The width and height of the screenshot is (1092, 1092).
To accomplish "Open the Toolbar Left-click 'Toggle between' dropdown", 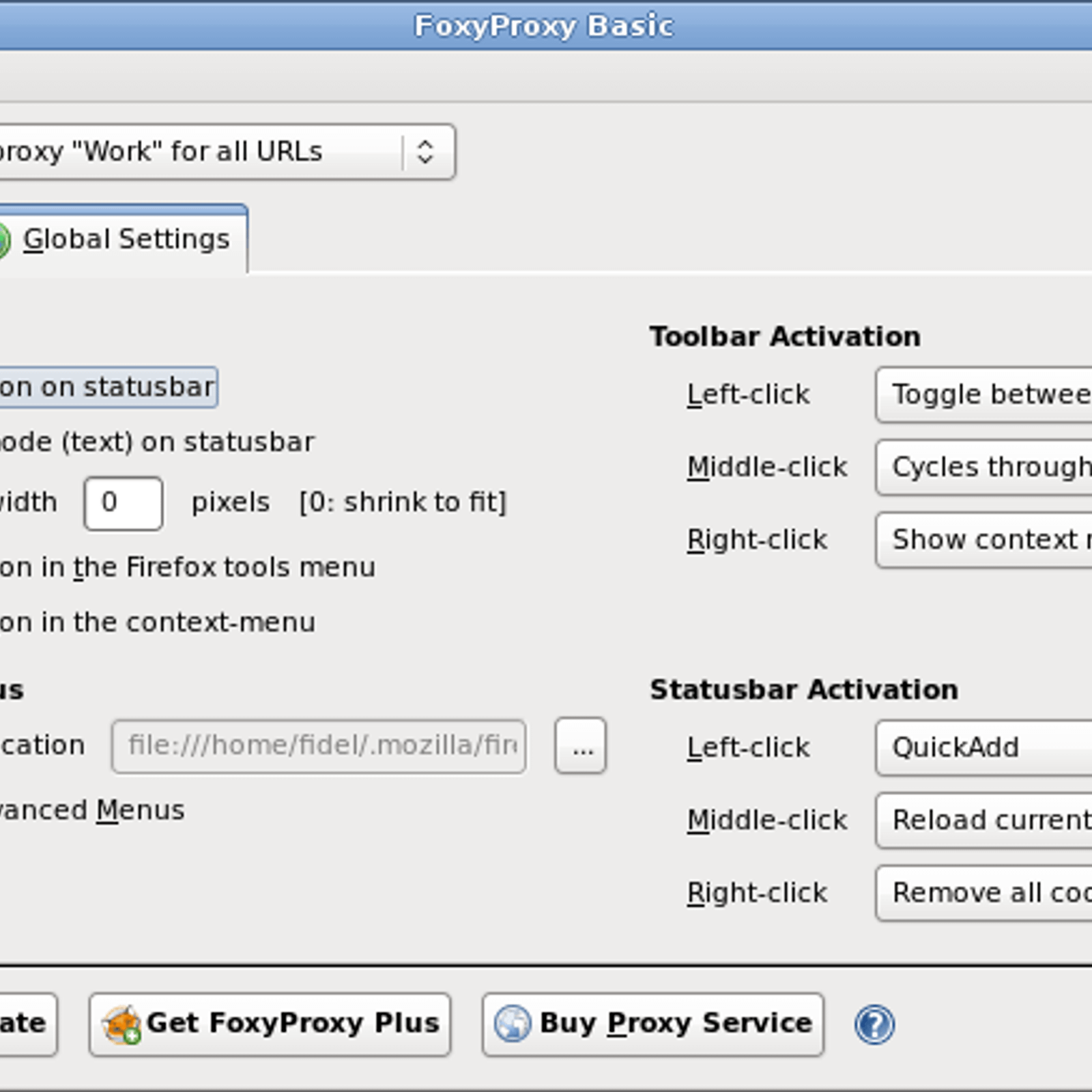I will [984, 394].
